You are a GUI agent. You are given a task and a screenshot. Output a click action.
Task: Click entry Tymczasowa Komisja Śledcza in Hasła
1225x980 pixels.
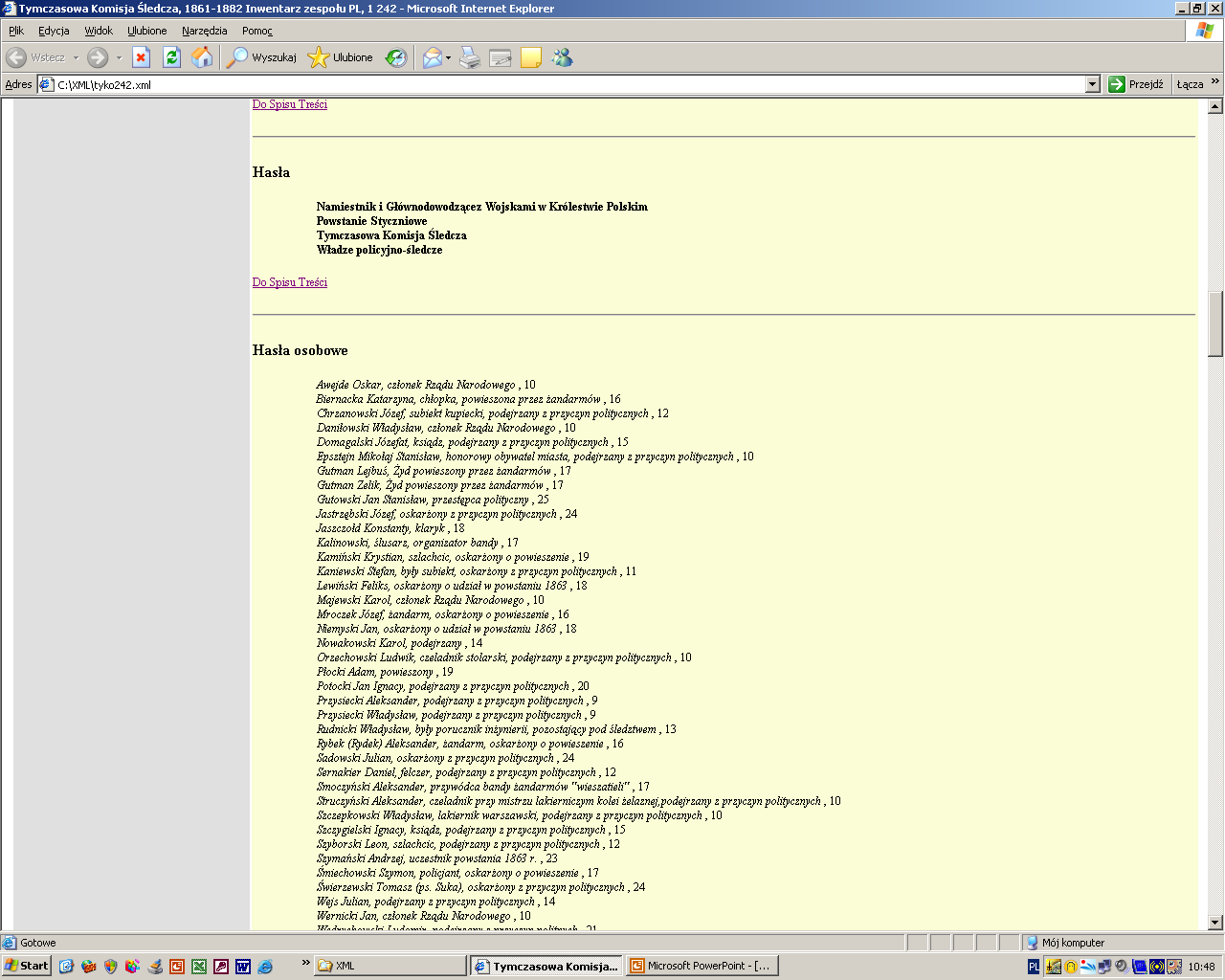pos(391,235)
